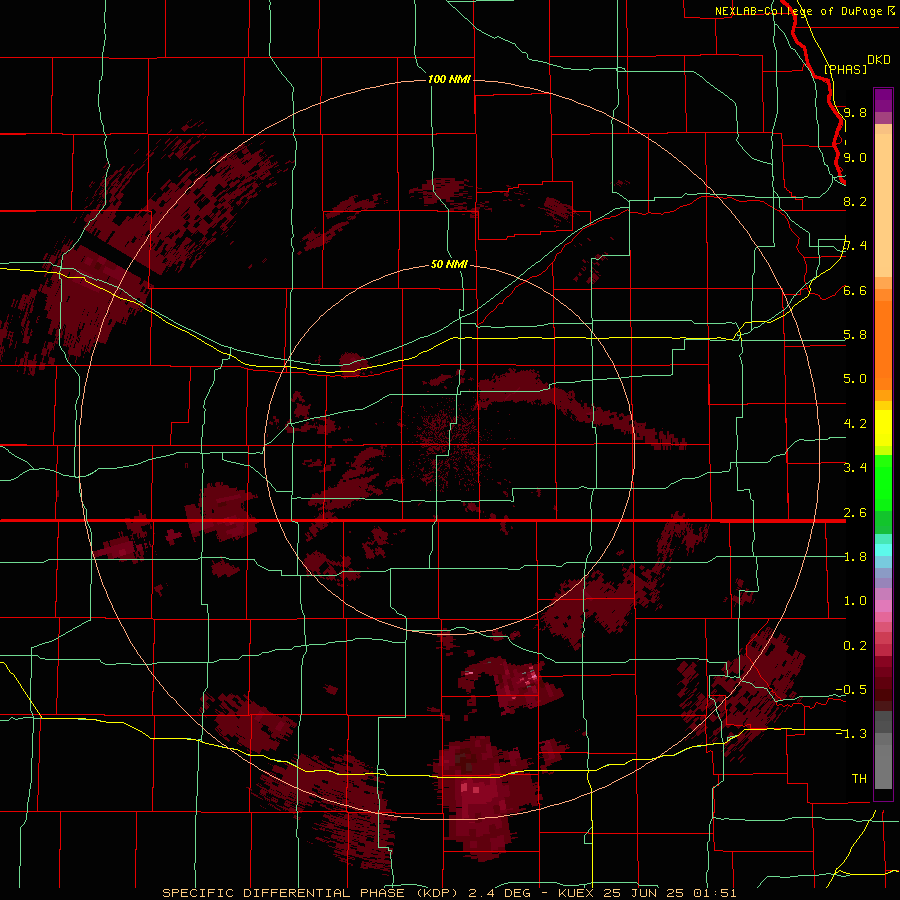
Task: Click the 50 NMI range ring label
Action: click(449, 264)
